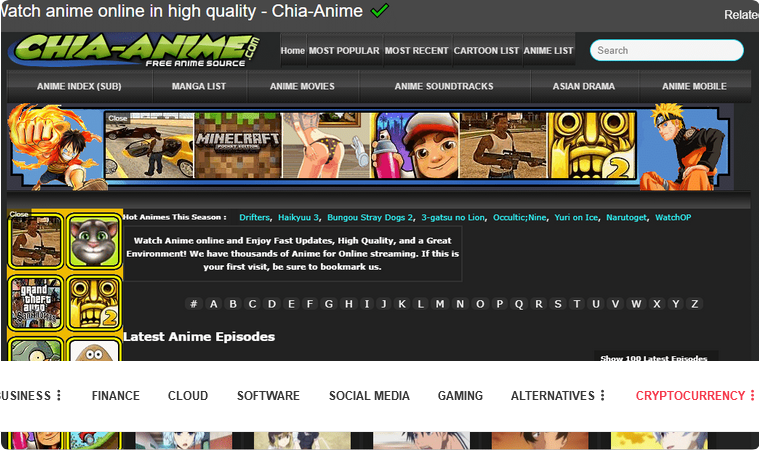The width and height of the screenshot is (759, 450).
Task: Open the Minecraft Pocket Edition banner thumbnail
Action: coord(238,145)
